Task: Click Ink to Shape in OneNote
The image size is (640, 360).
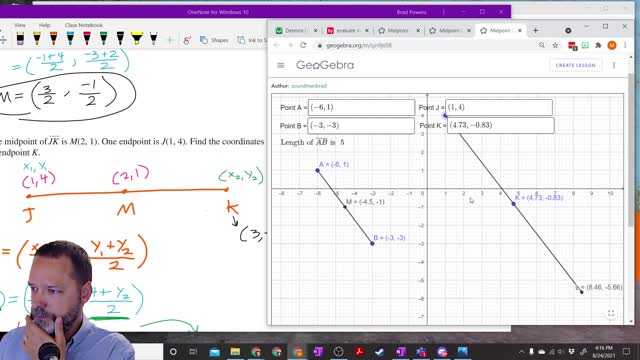Action: coord(252,40)
